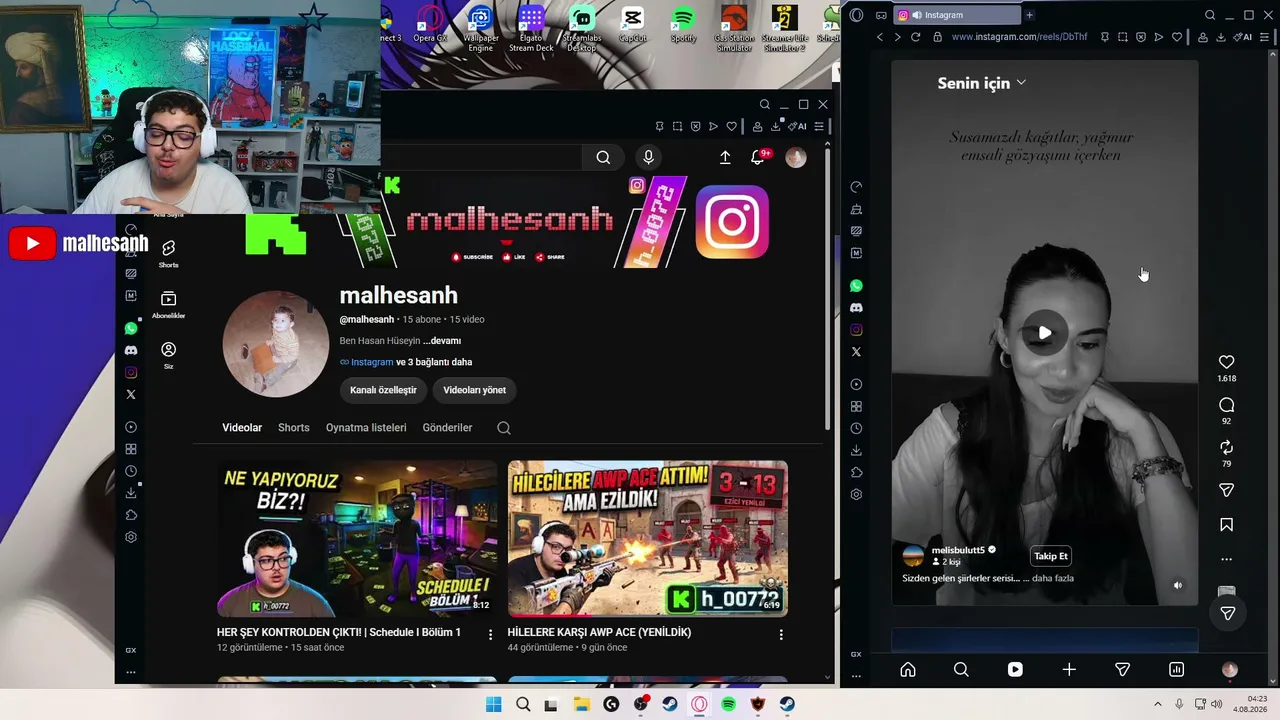Image resolution: width=1280 pixels, height=720 pixels.
Task: Open the CapCut desktop shortcut
Action: tap(632, 26)
